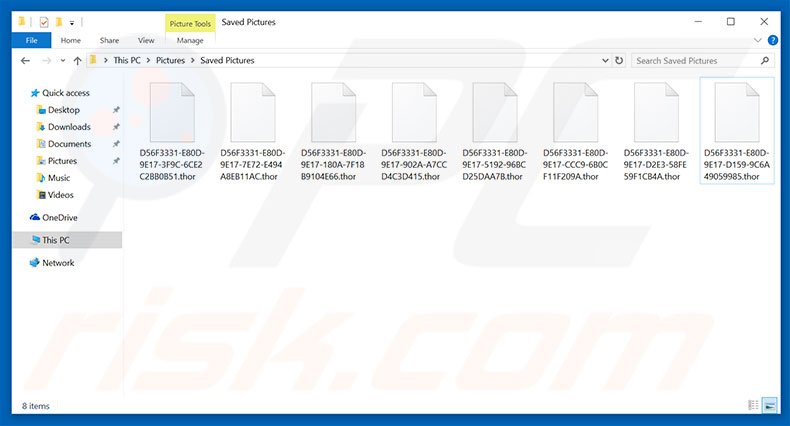This screenshot has height=426, width=790.
Task: Open OneDrive in the navigation pane
Action: coord(59,217)
